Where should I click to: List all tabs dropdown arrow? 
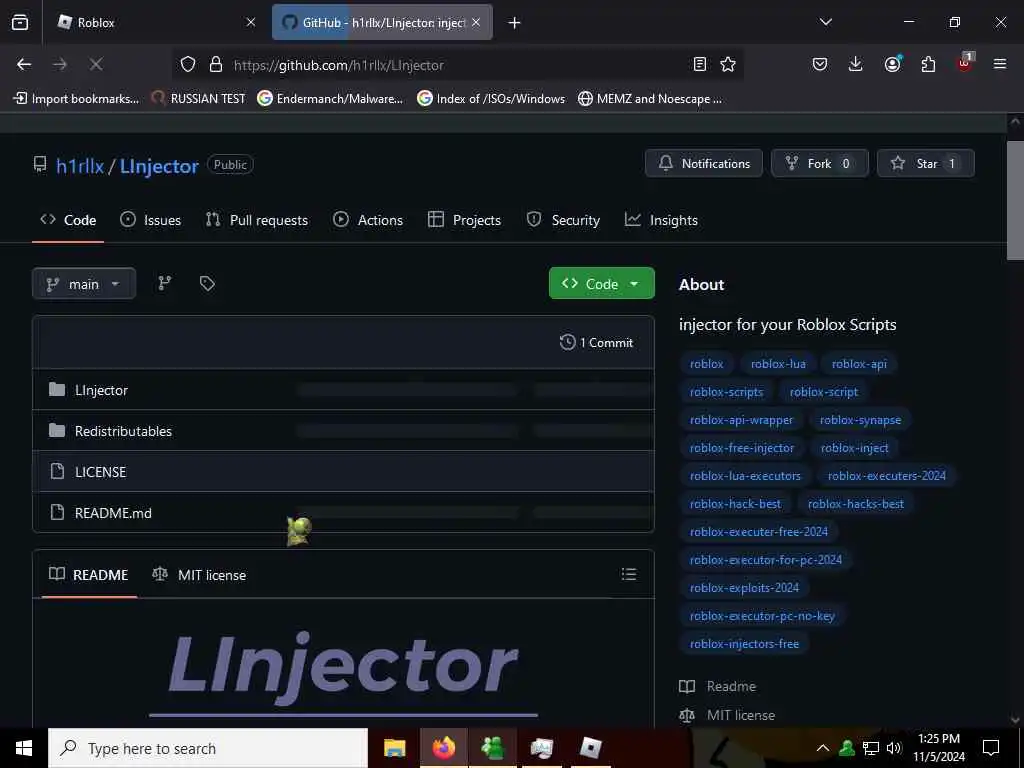pyautogui.click(x=825, y=22)
